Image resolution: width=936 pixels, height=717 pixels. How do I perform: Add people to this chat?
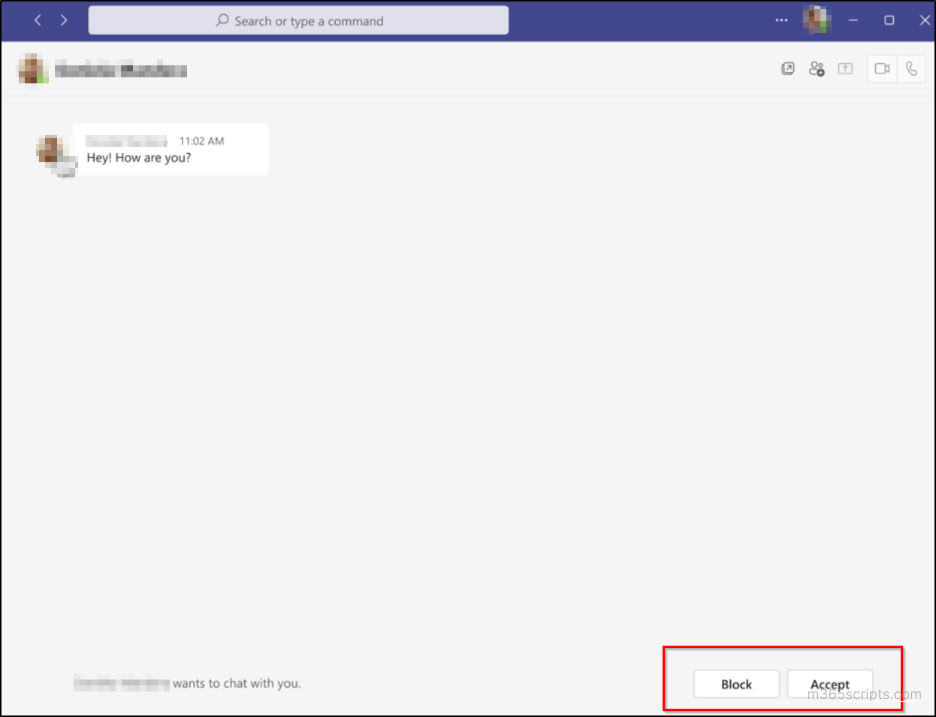[x=817, y=69]
